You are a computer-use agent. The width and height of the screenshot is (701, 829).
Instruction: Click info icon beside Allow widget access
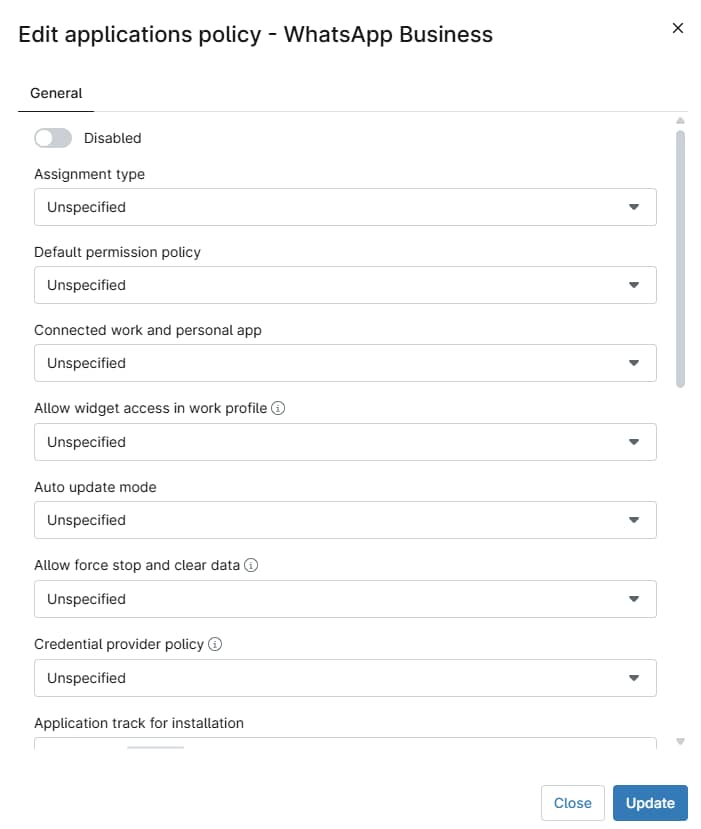(279, 408)
